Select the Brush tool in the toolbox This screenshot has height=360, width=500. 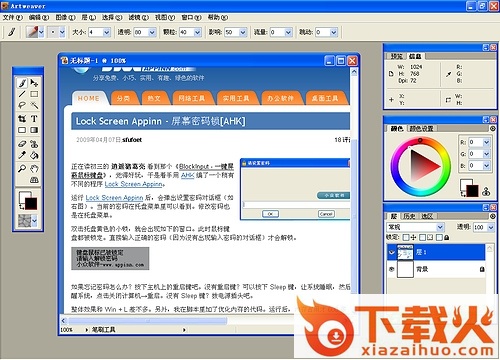coord(22,83)
